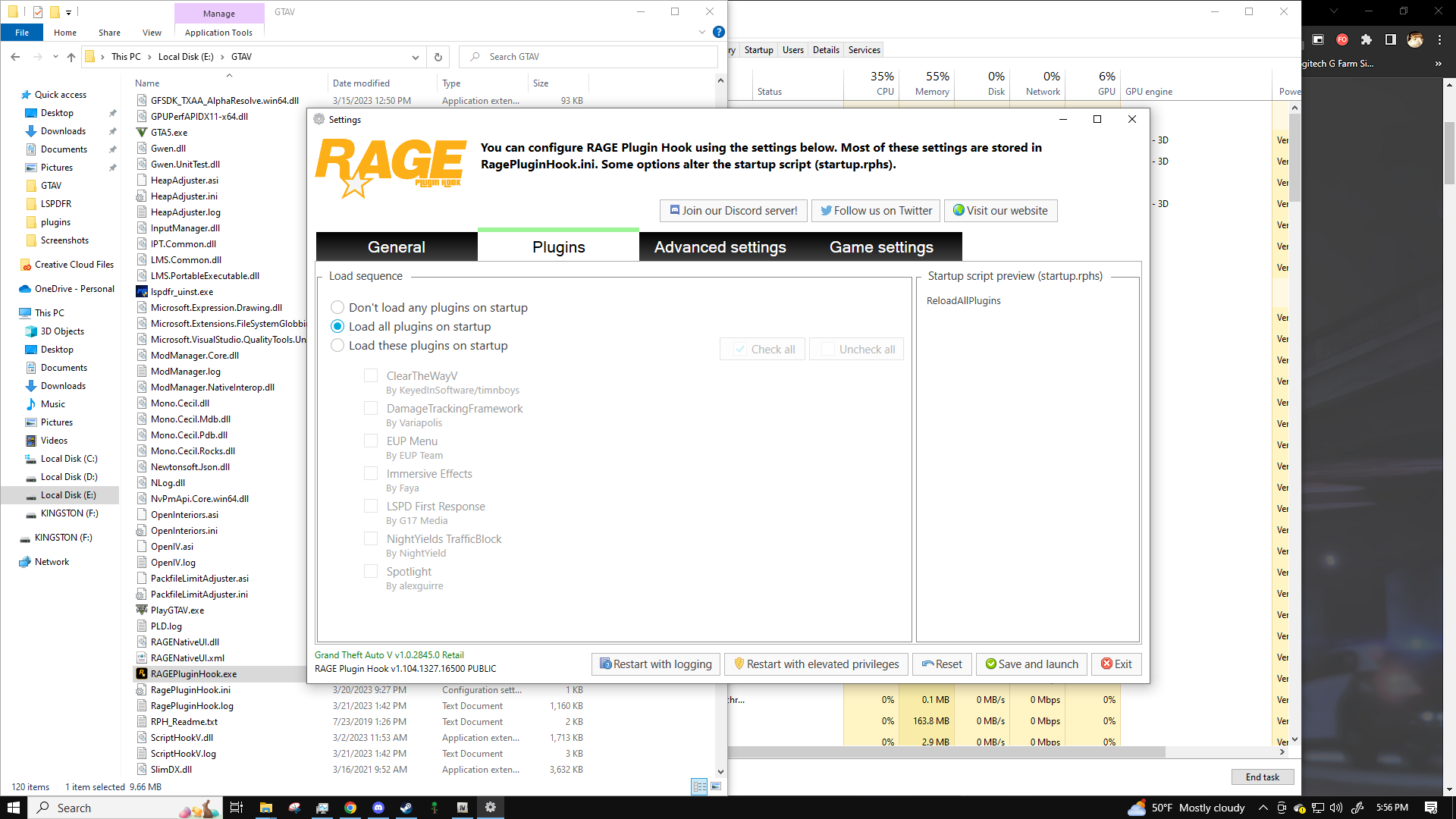Viewport: 1456px width, 819px height.
Task: Click Save and launch button
Action: (1031, 664)
